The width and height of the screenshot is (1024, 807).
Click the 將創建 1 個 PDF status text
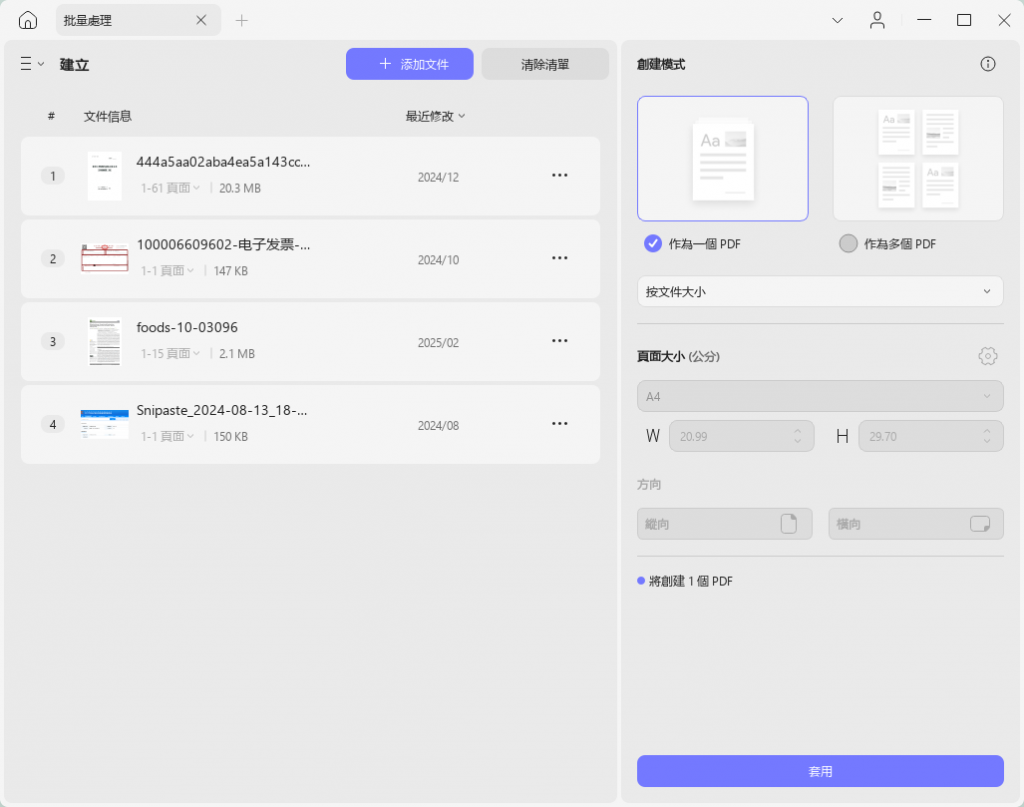[x=691, y=581]
